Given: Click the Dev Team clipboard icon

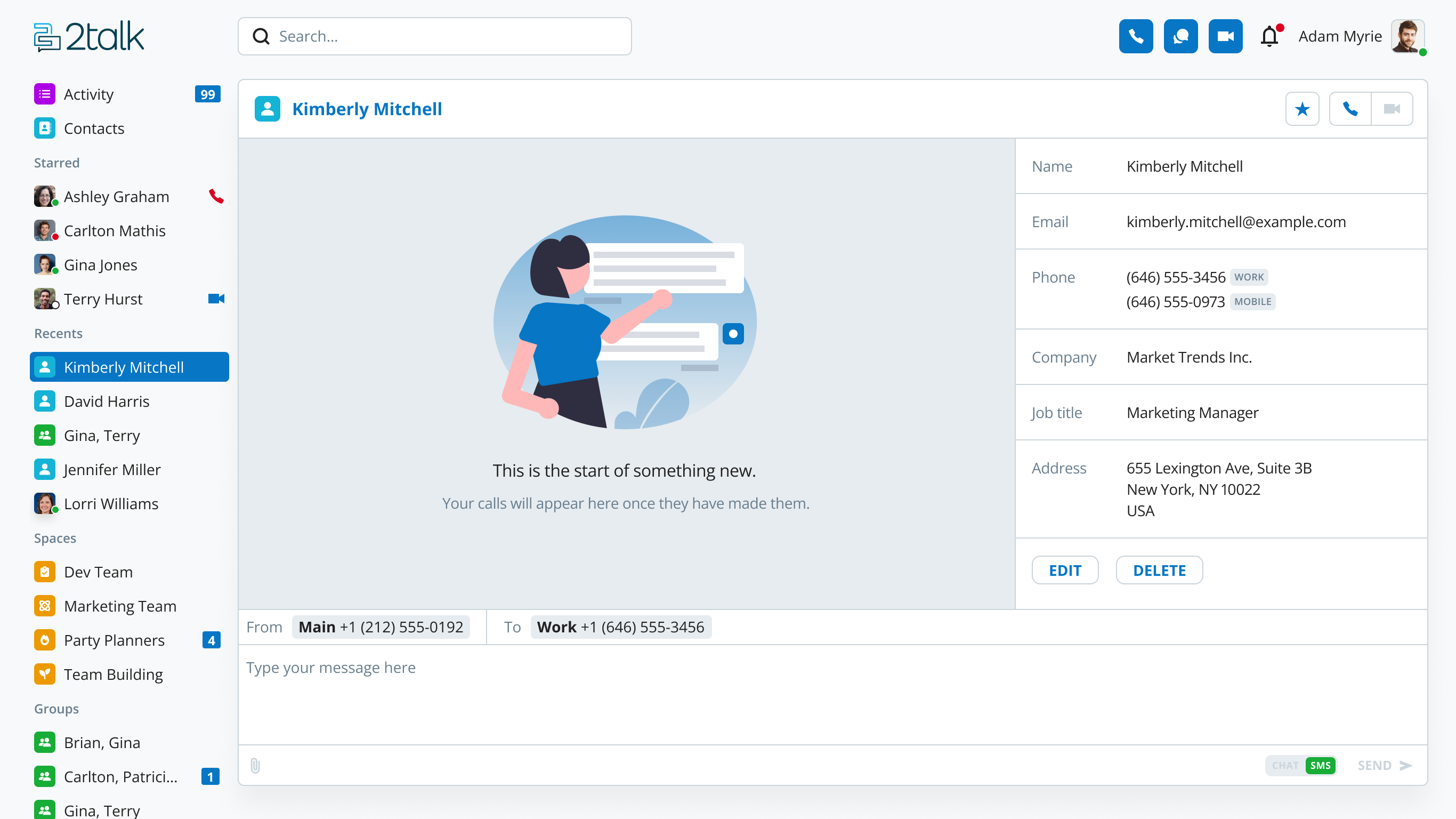Looking at the screenshot, I should pos(45,572).
